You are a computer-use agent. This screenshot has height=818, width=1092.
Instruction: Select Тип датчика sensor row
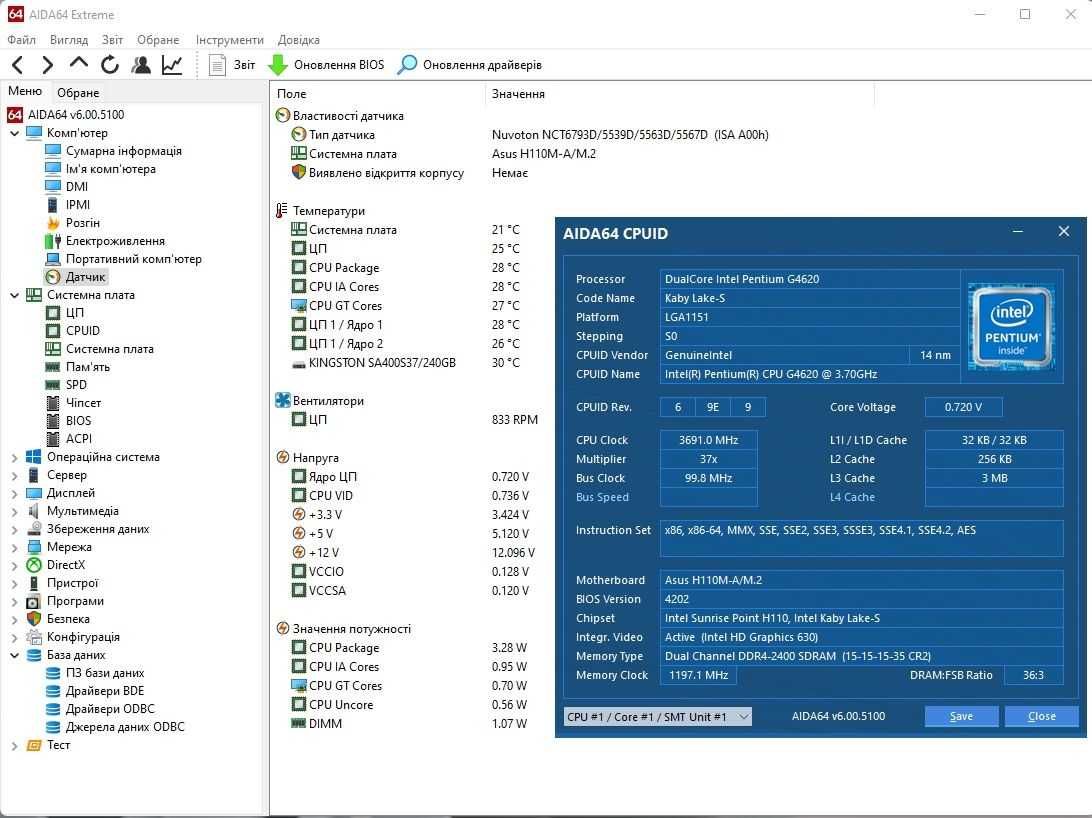(529, 135)
